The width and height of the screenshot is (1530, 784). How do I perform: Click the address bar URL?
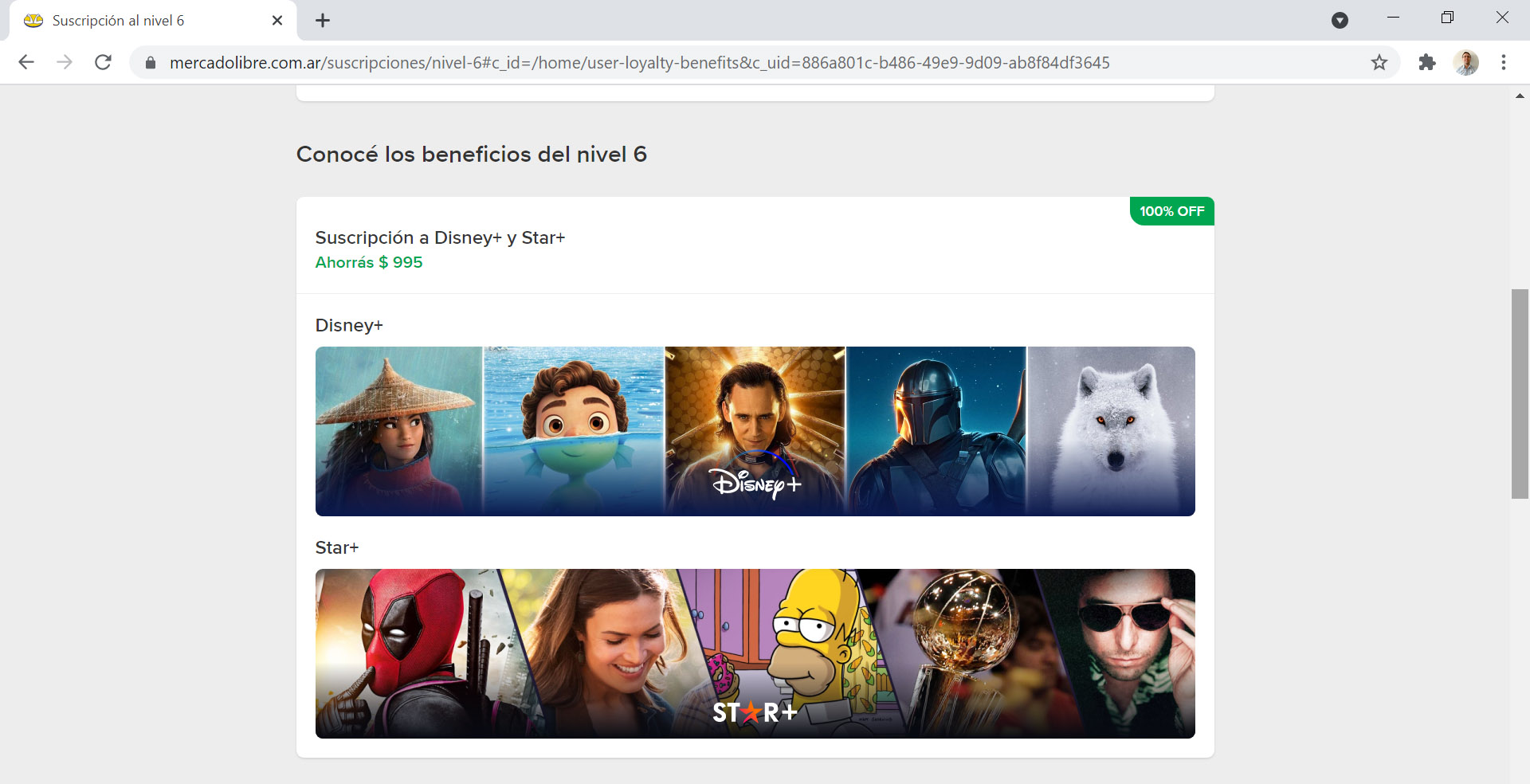click(639, 62)
